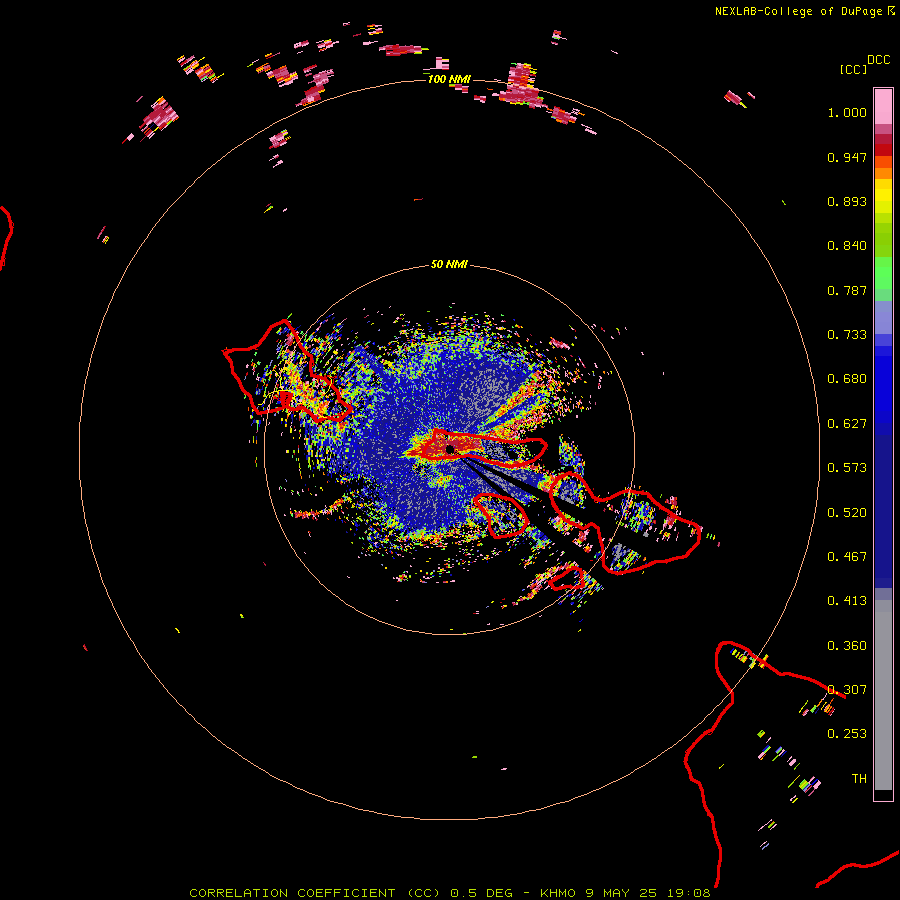Click the 0.893 color scale value
Screen dimensions: 900x900
pos(847,201)
